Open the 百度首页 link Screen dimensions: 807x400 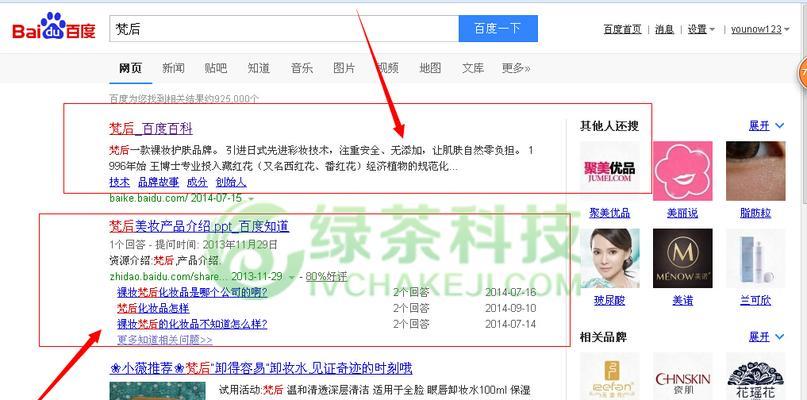point(622,29)
